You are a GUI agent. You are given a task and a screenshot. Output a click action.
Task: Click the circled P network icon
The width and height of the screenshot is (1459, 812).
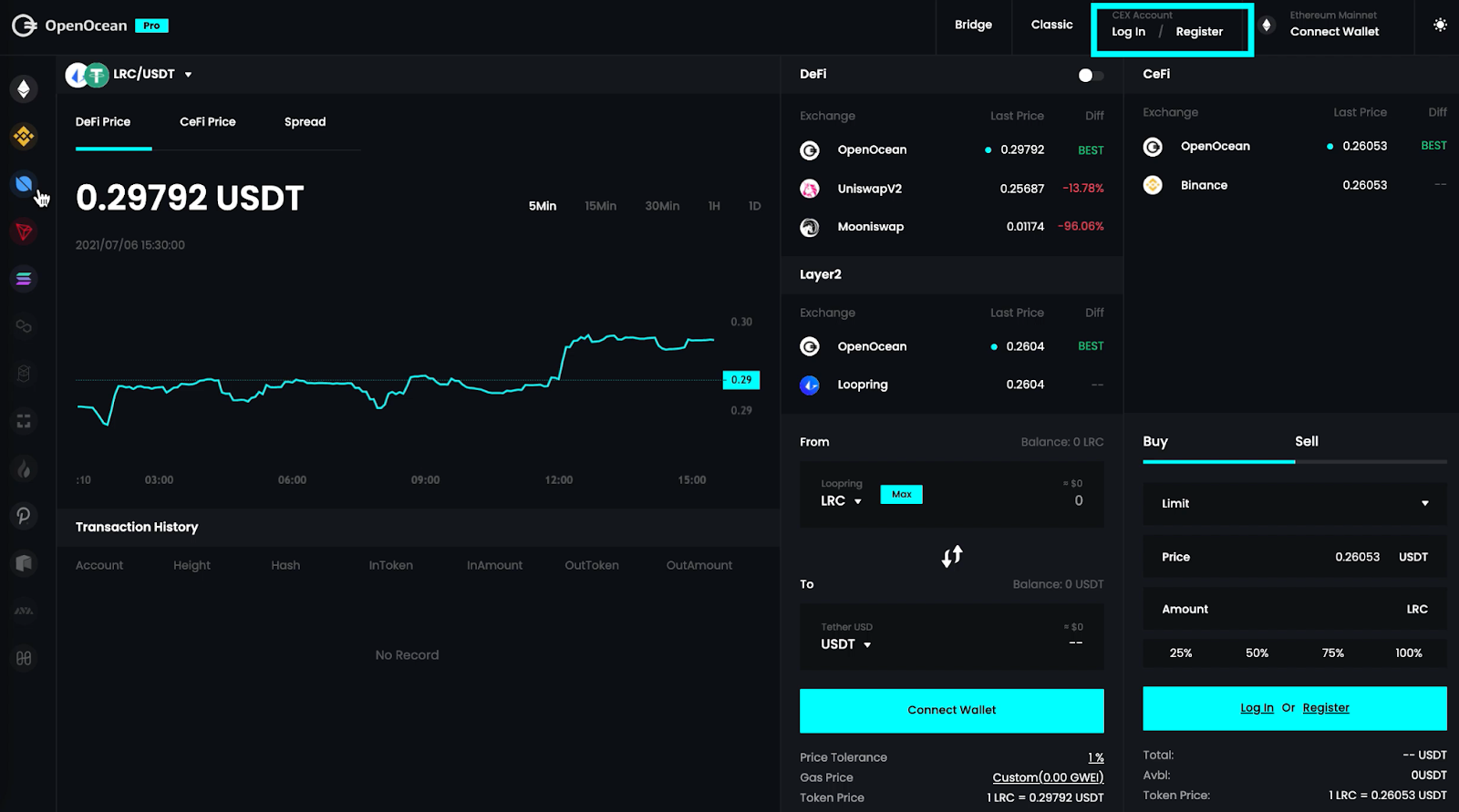(24, 516)
